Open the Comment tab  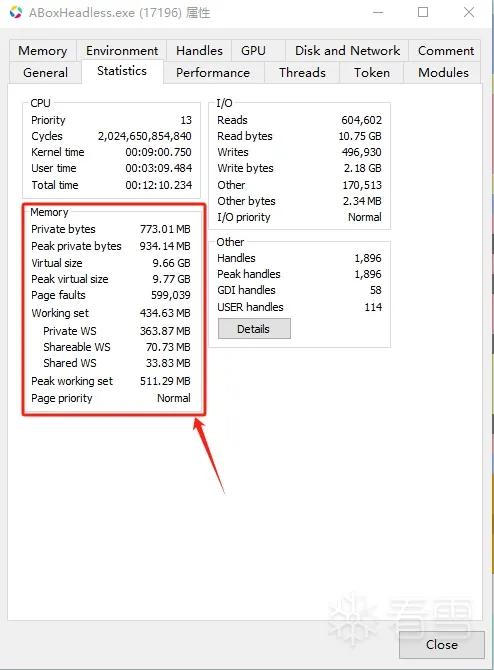pos(446,51)
